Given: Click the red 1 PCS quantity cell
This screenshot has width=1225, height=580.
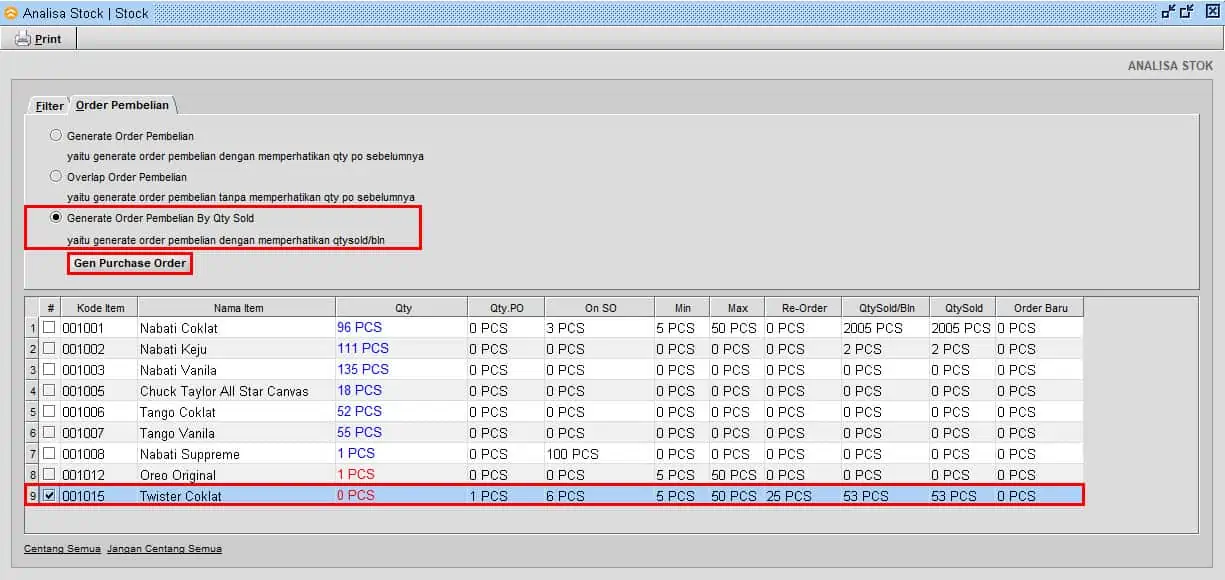Looking at the screenshot, I should (402, 474).
